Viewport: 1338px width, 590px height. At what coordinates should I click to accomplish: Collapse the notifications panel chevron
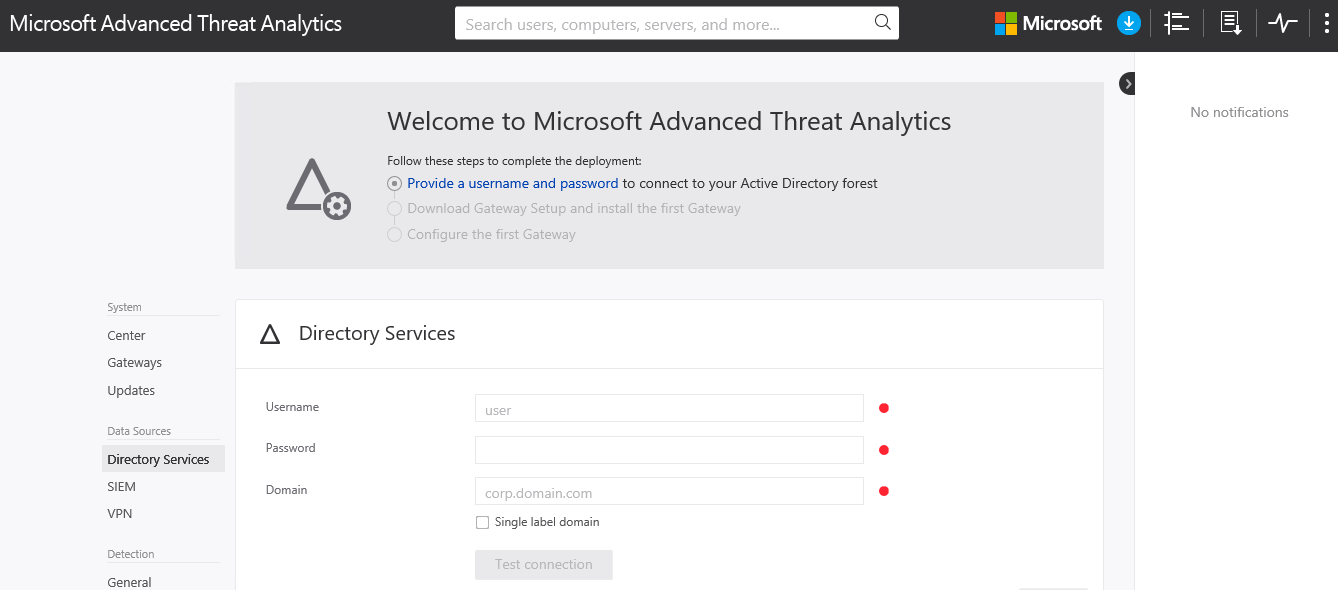(1128, 83)
